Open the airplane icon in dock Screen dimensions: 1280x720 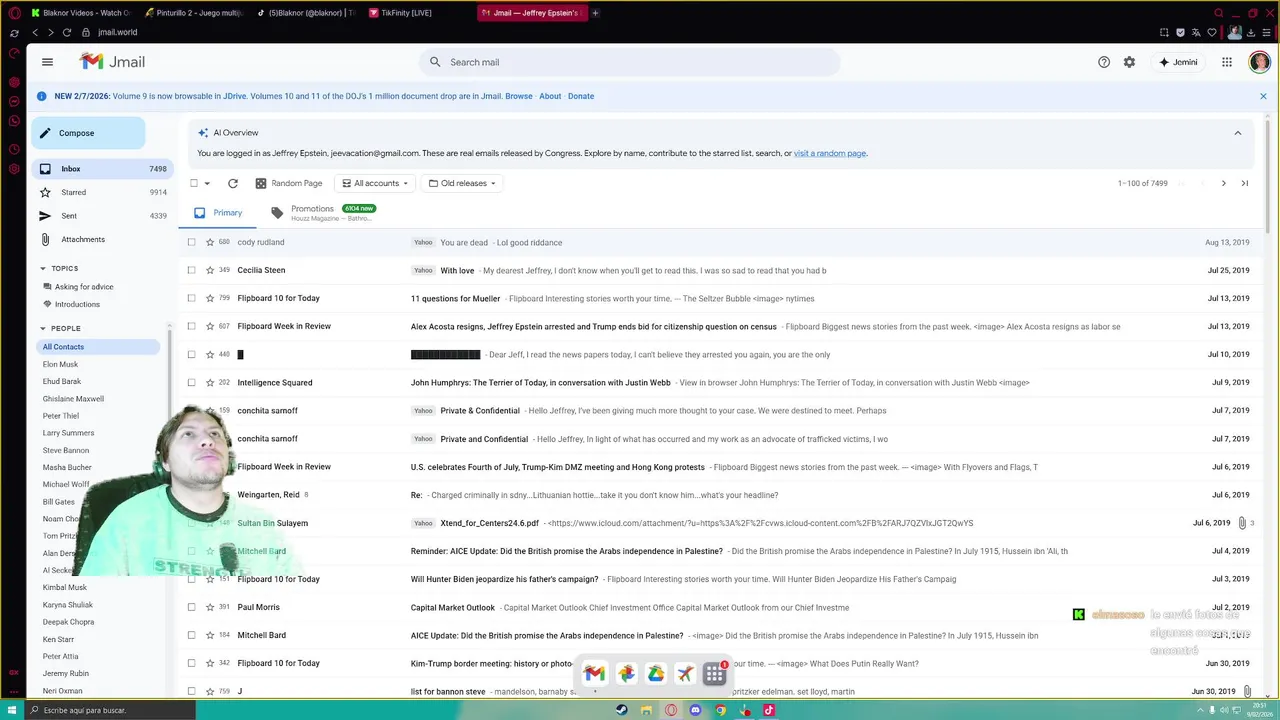tap(685, 674)
